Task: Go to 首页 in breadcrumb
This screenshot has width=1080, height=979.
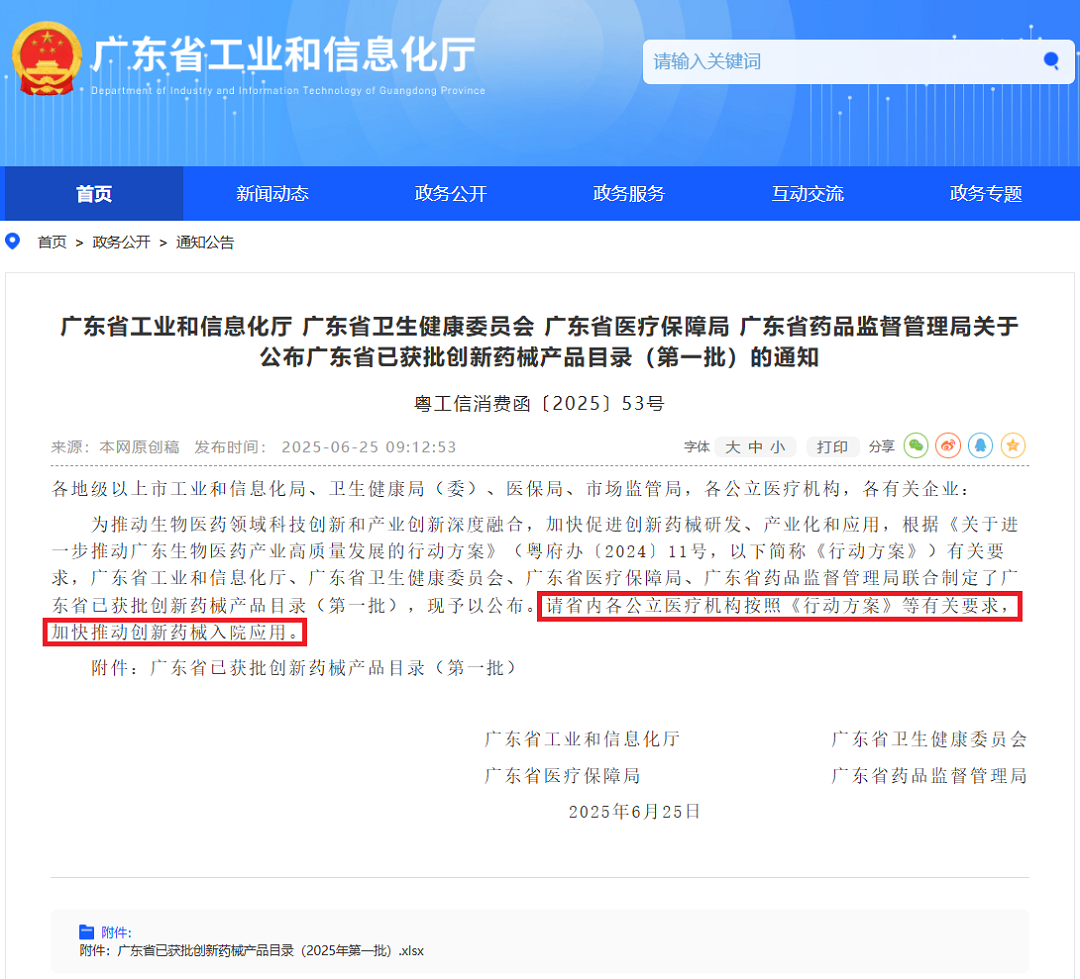Action: coord(52,242)
